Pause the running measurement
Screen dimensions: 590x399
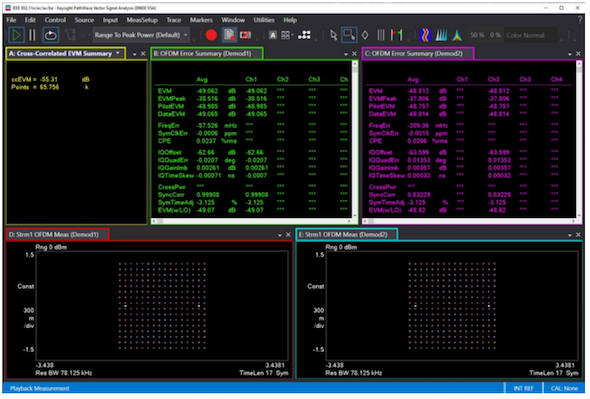[x=32, y=35]
